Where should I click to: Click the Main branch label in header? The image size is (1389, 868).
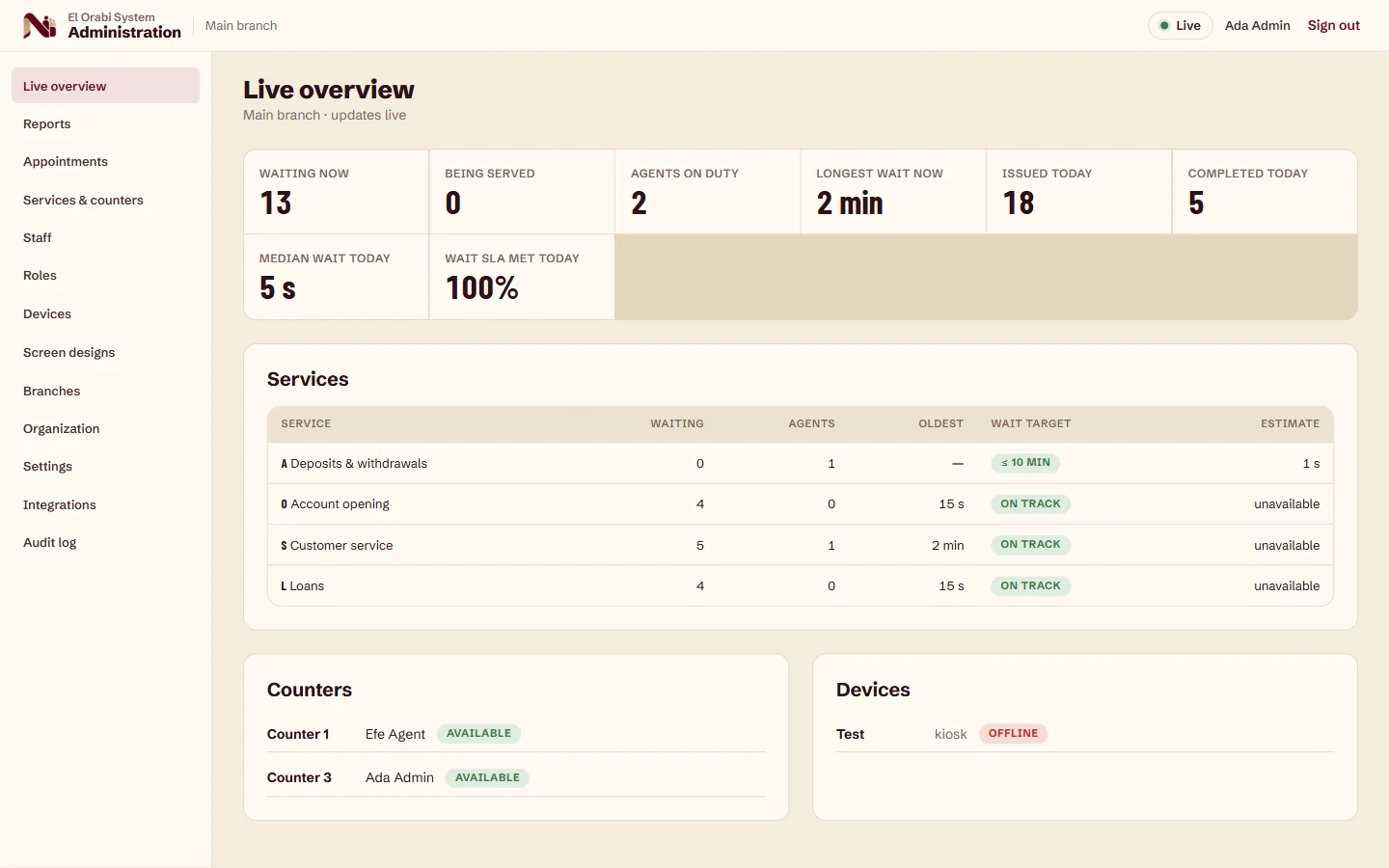pos(241,25)
